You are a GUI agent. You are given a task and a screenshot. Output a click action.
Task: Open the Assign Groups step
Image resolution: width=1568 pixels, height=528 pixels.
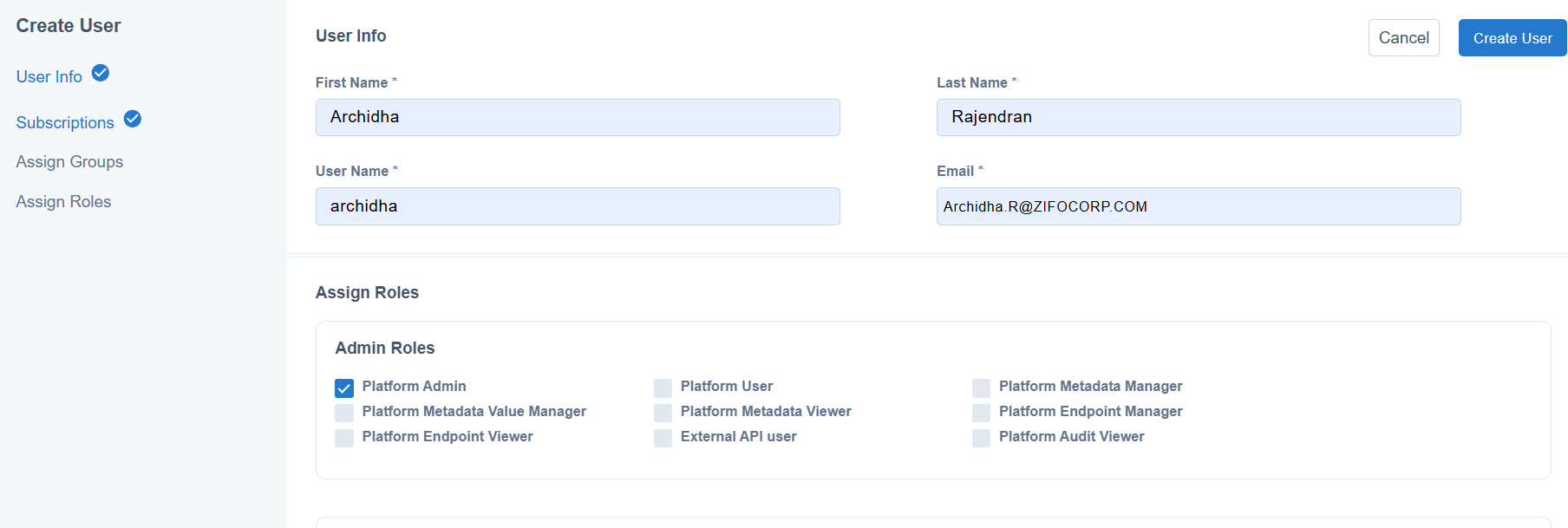click(x=69, y=161)
